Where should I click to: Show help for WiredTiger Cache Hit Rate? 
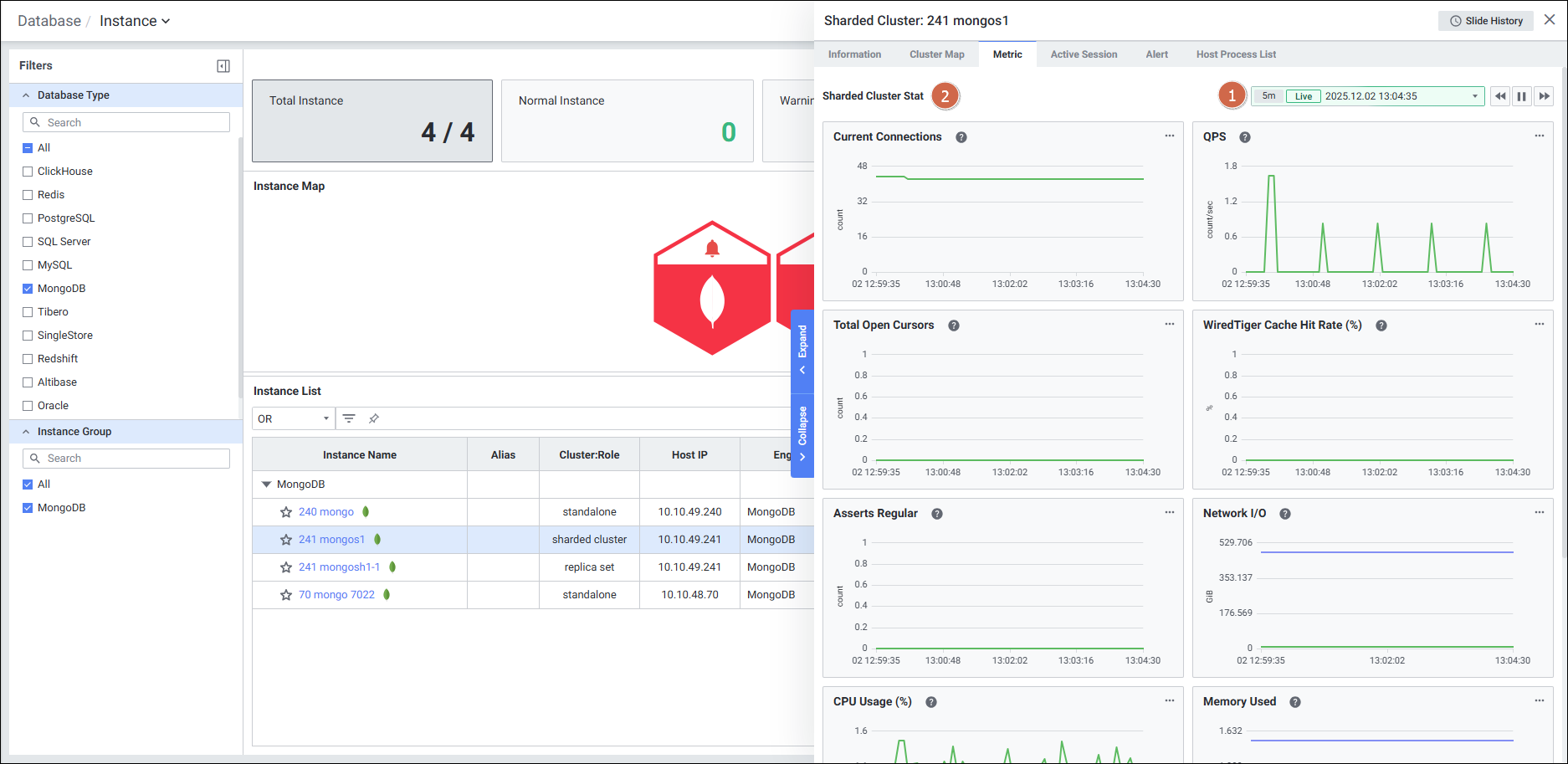[1381, 326]
